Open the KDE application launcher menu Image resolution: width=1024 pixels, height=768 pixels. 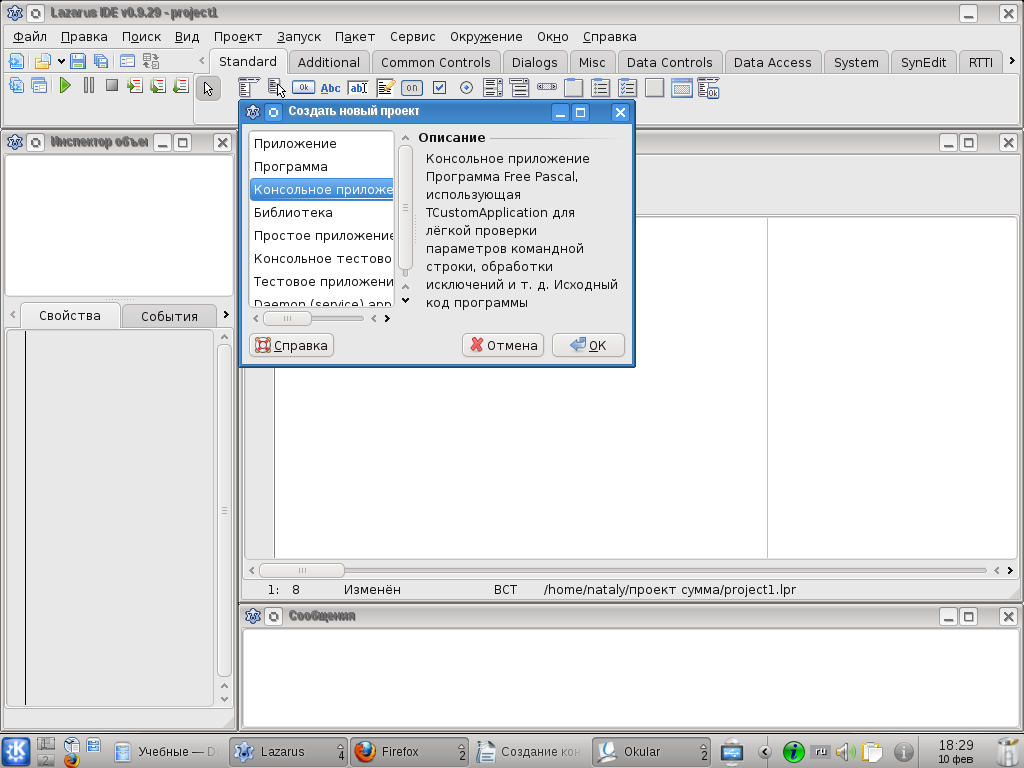pos(16,751)
